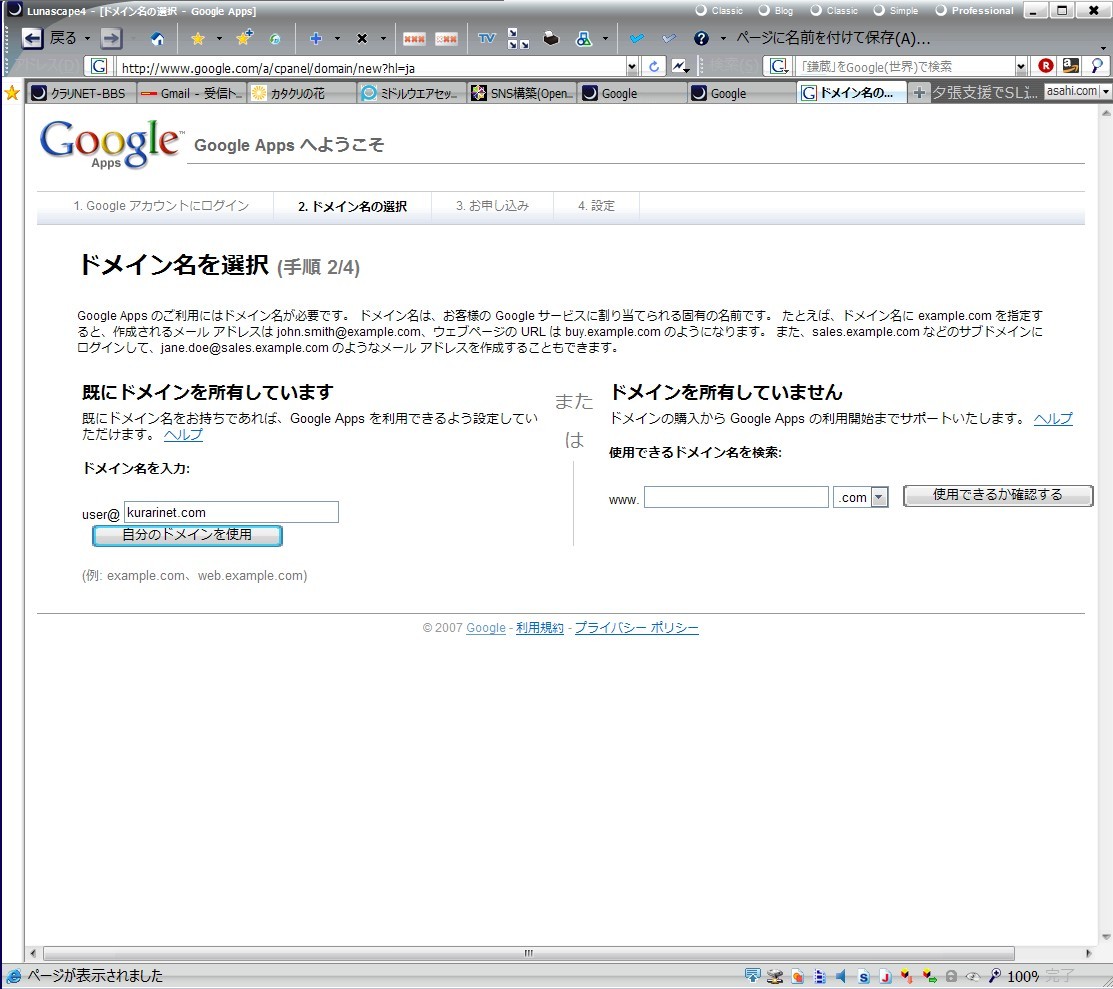
Task: Click the browser address URL field
Action: [373, 67]
